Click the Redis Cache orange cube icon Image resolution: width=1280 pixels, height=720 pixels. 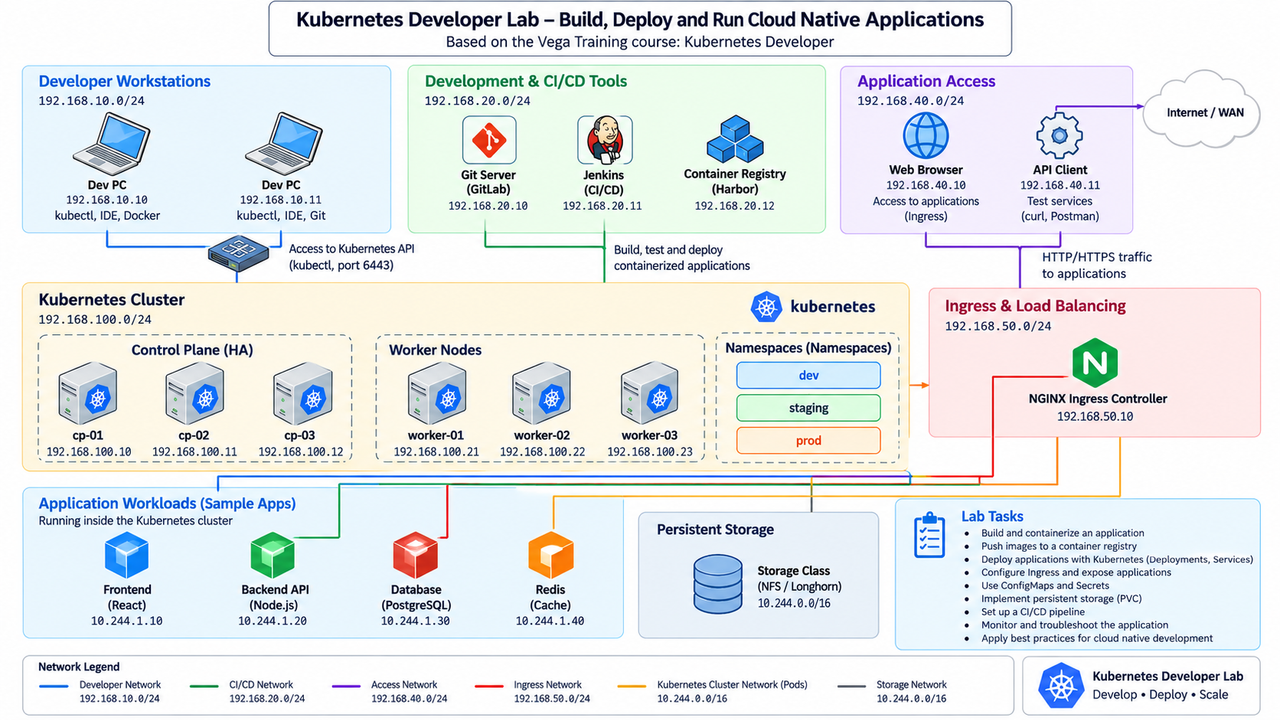tap(550, 555)
